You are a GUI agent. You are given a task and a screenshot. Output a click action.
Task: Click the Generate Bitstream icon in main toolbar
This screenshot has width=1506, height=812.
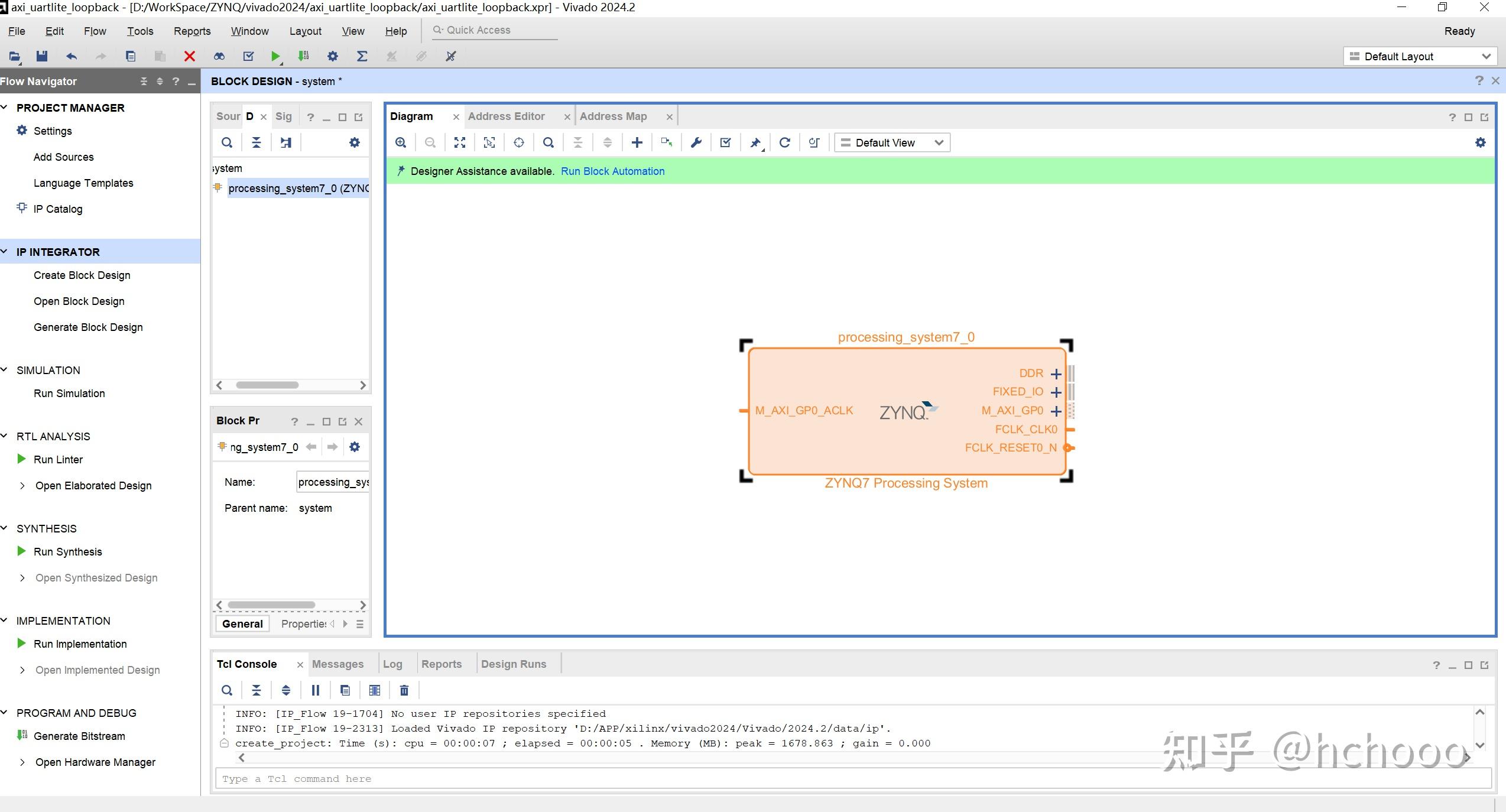[303, 56]
